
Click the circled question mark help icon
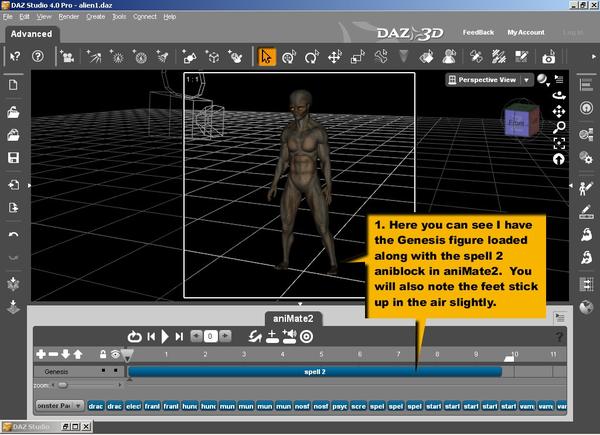pos(38,57)
